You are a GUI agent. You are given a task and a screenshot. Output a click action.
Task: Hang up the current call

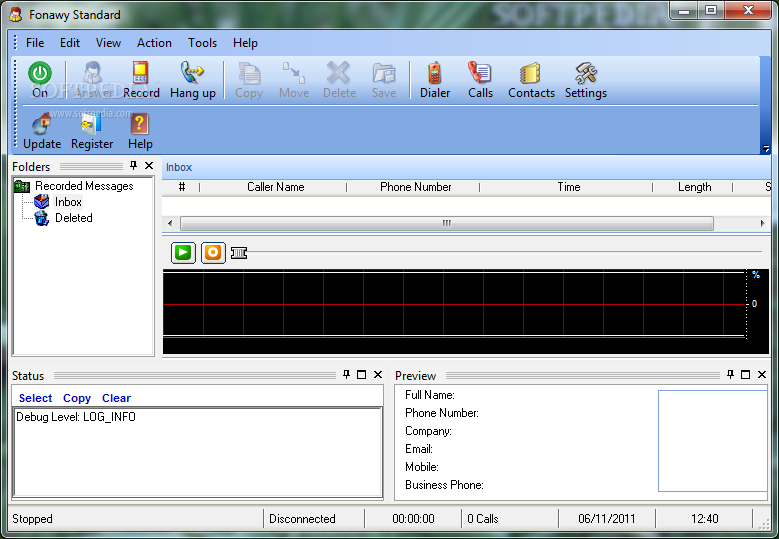193,79
